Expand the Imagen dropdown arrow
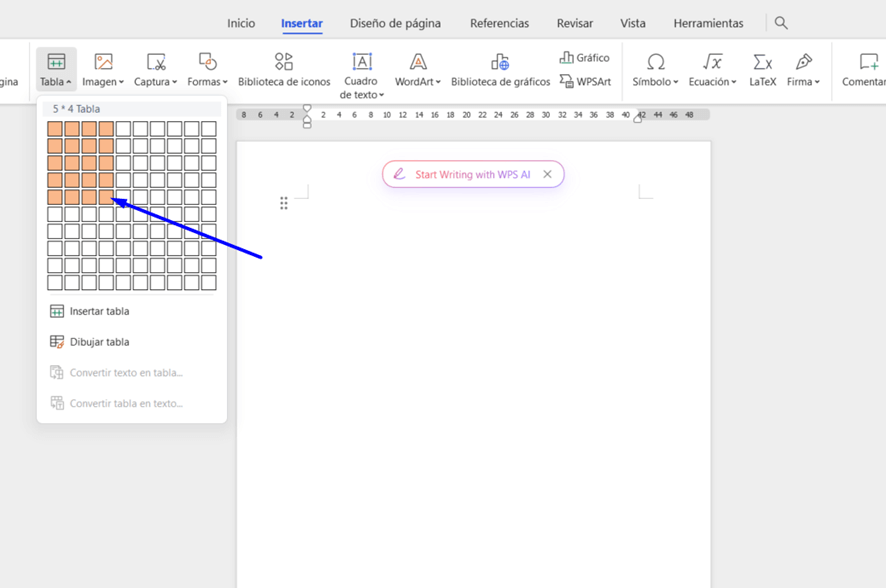 [121, 82]
